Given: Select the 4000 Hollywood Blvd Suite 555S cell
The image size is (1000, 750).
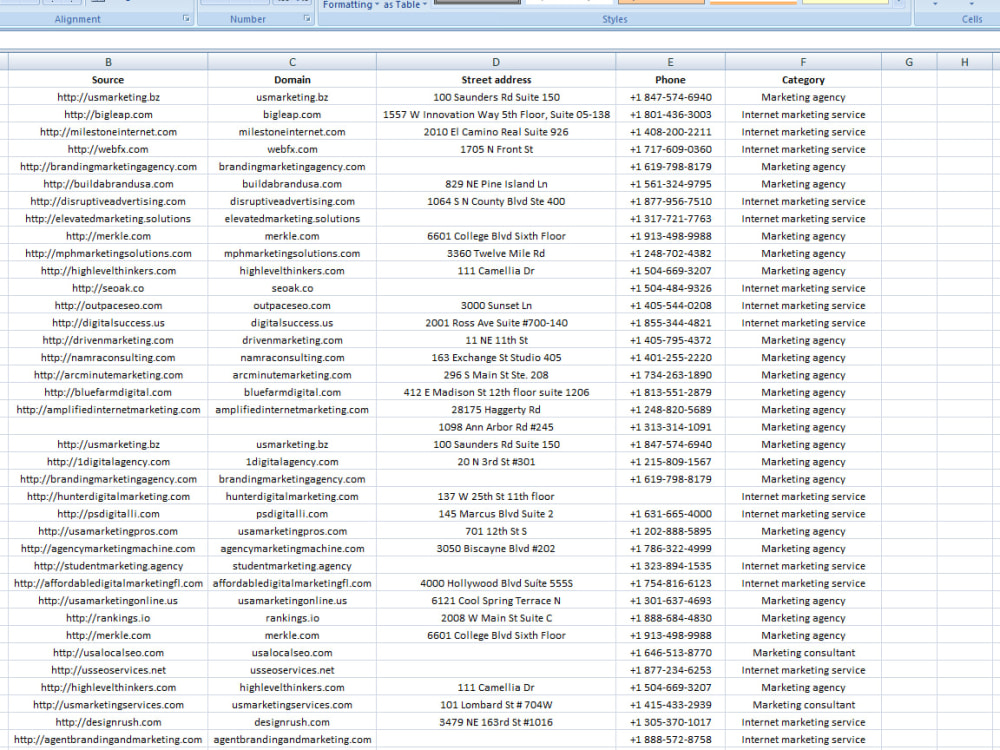Looking at the screenshot, I should click(496, 584).
